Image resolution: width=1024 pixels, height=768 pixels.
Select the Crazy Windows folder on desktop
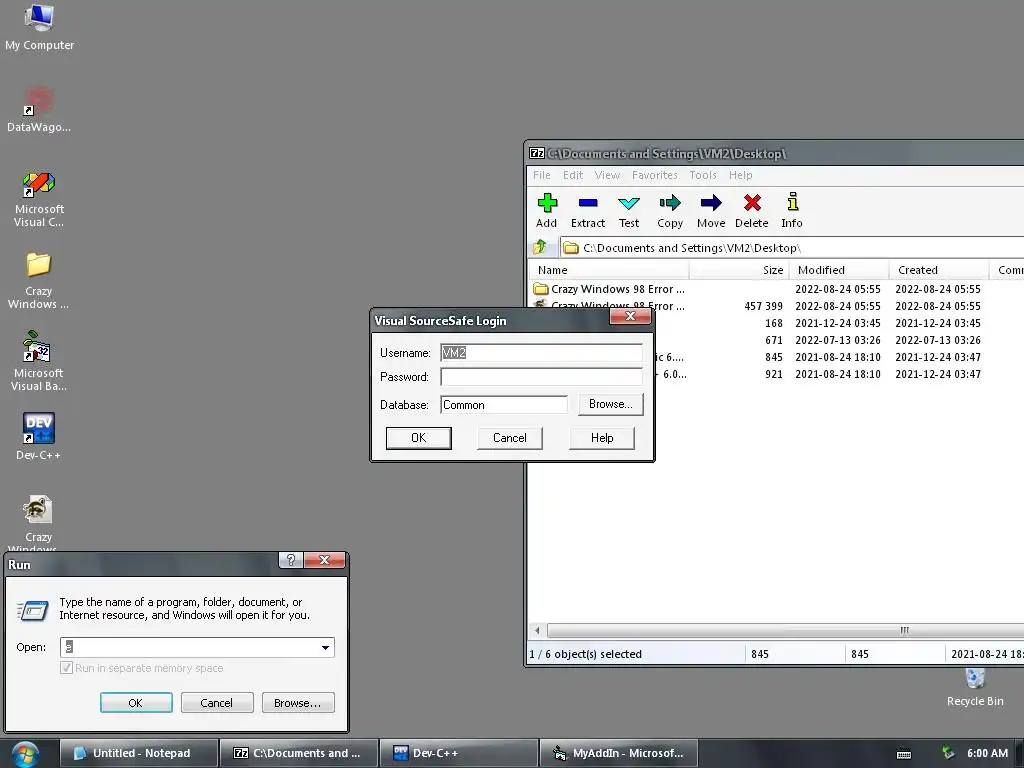pyautogui.click(x=38, y=281)
